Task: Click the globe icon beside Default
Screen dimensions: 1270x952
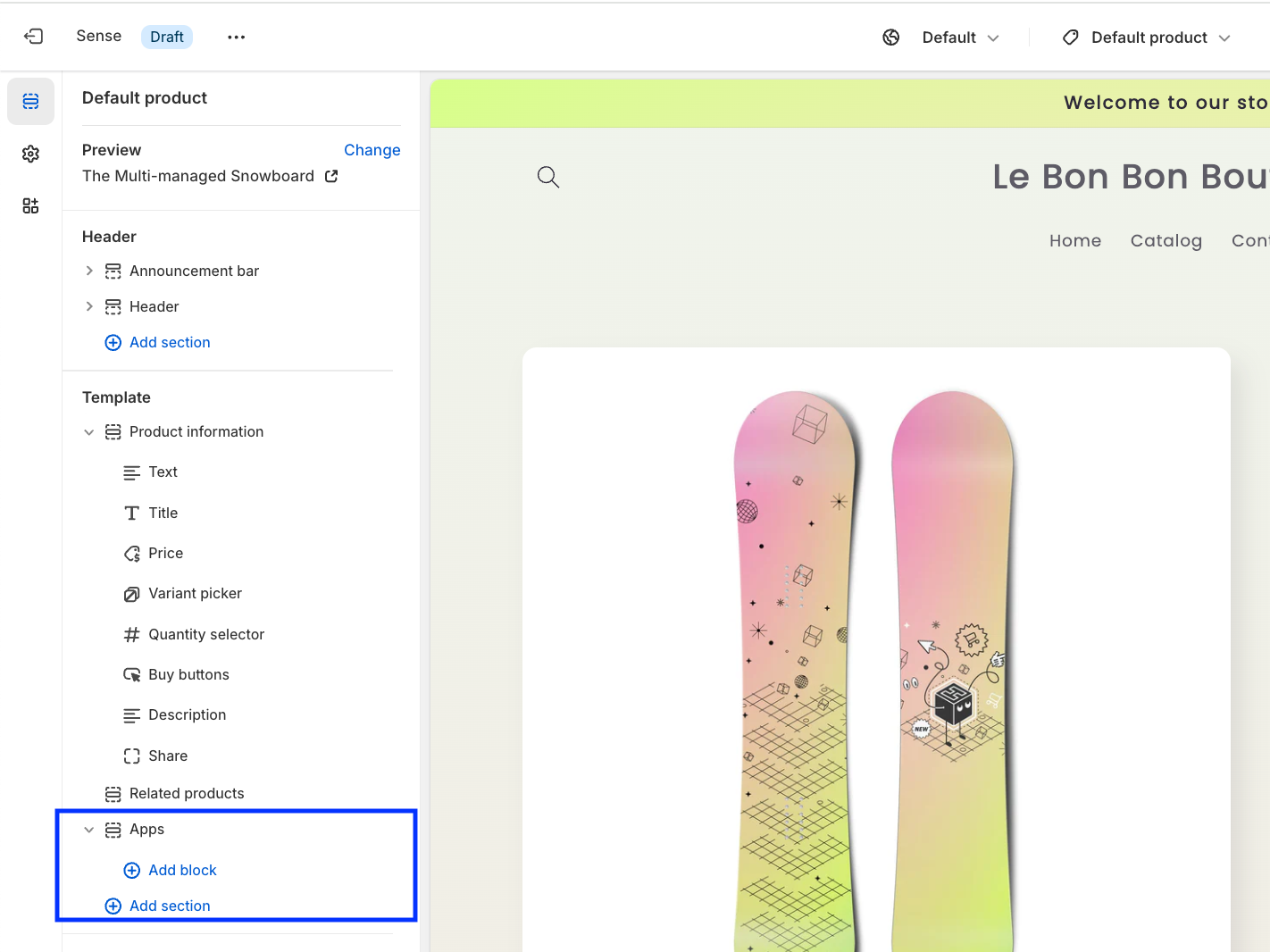Action: 890,38
